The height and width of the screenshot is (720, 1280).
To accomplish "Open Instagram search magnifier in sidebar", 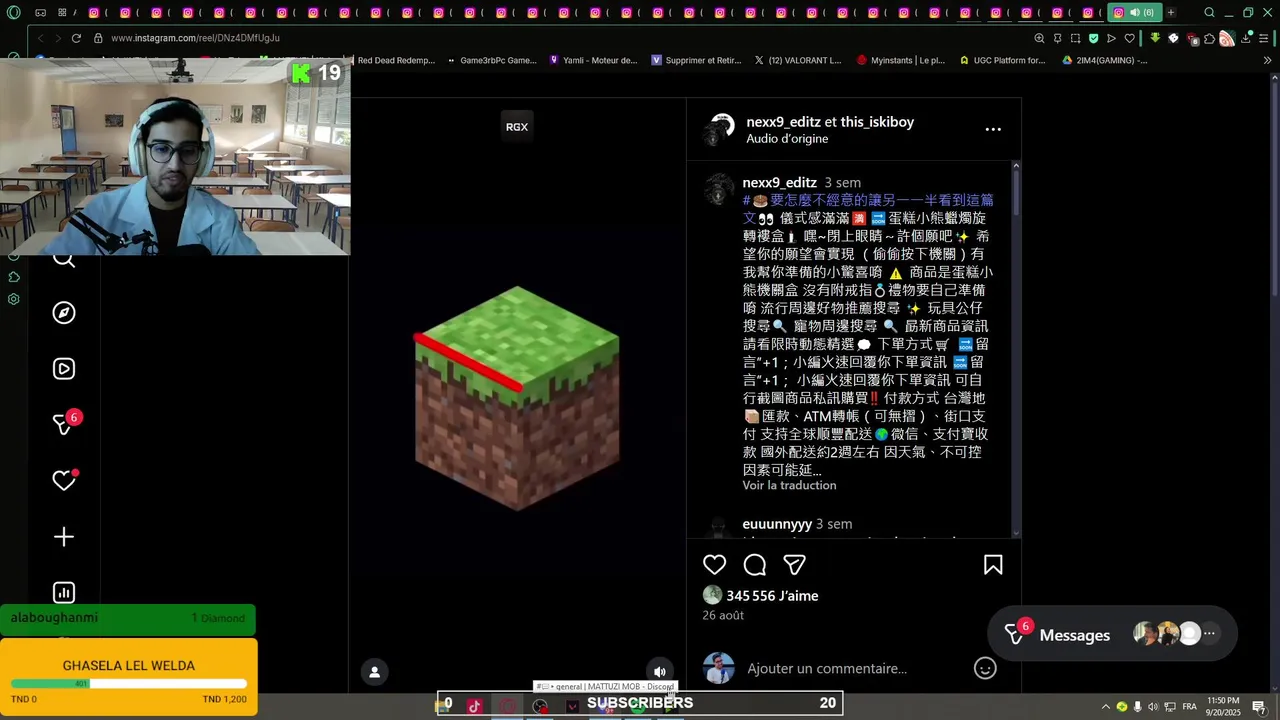I will (64, 260).
